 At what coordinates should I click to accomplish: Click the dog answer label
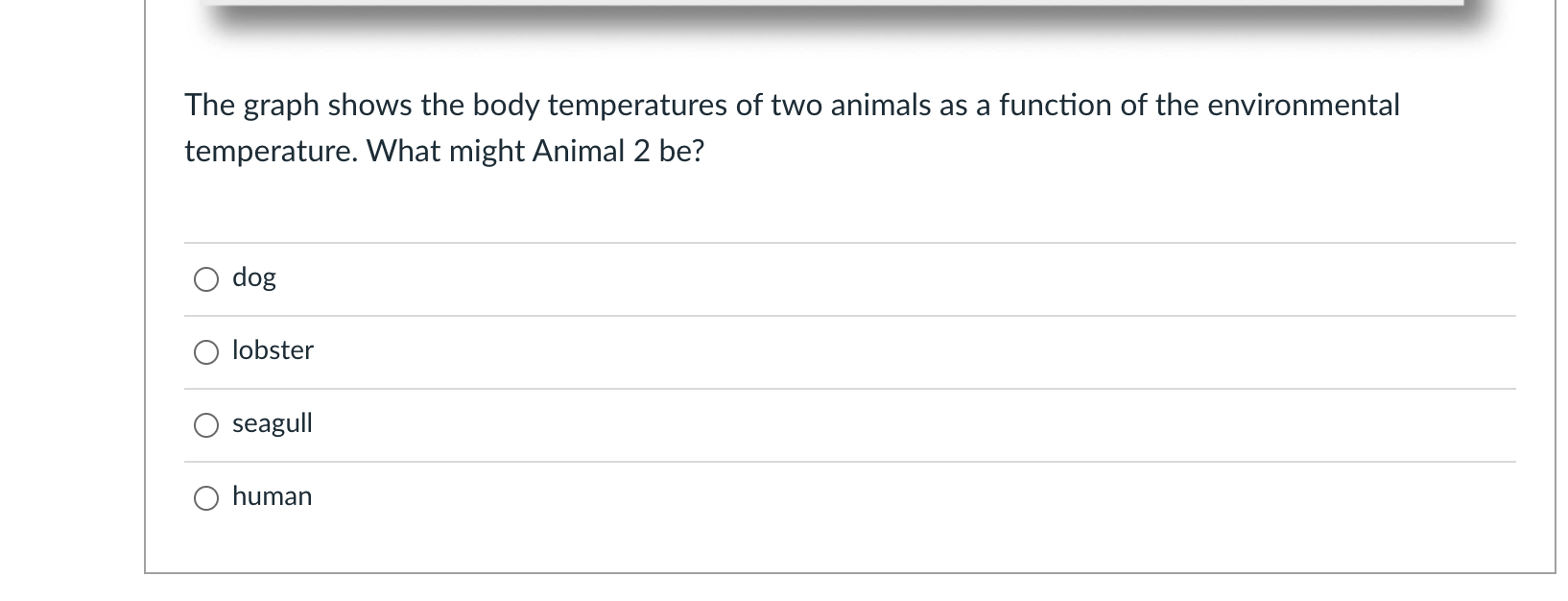pos(253,277)
